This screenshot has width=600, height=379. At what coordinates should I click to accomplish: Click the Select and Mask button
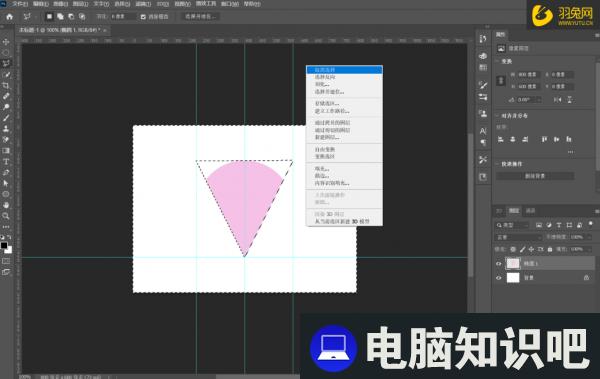(200, 16)
